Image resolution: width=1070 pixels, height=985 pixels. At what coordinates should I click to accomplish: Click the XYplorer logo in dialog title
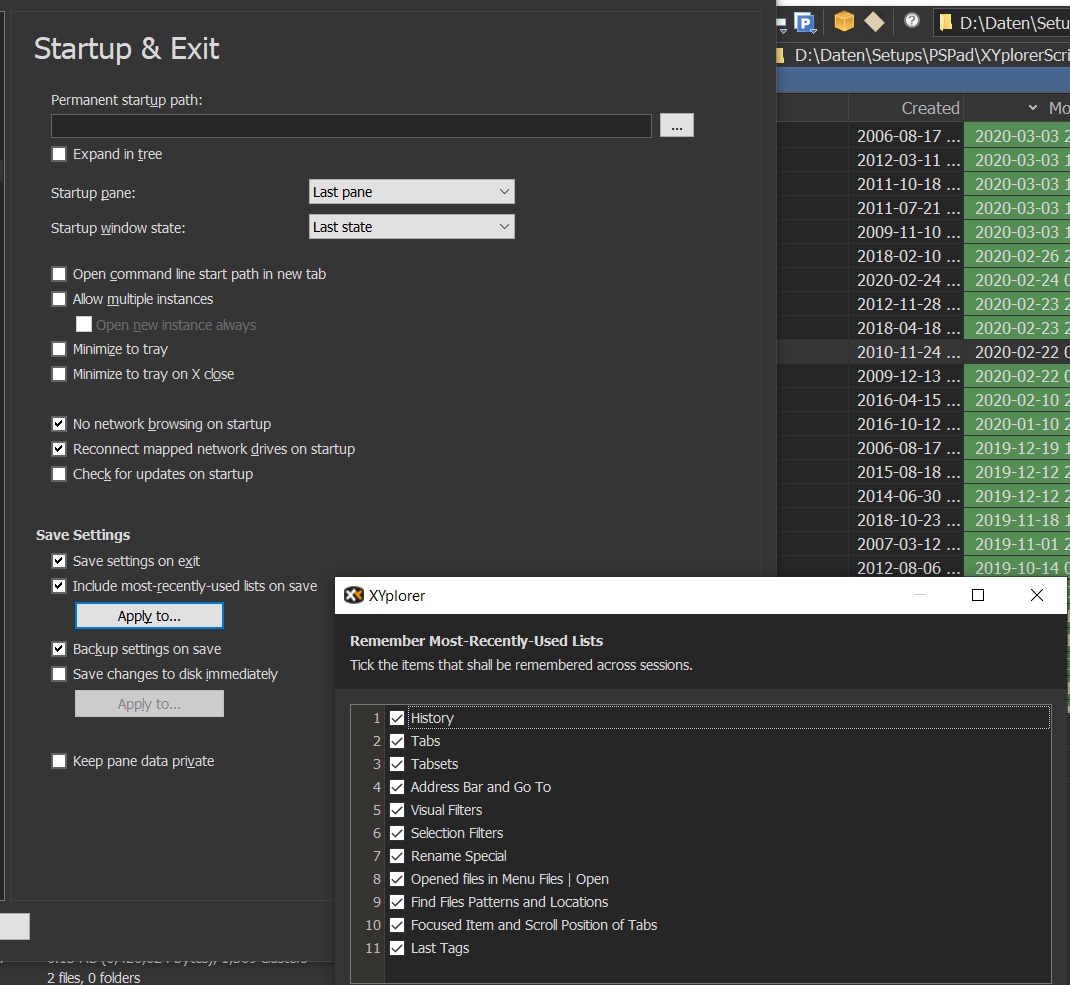coord(354,595)
